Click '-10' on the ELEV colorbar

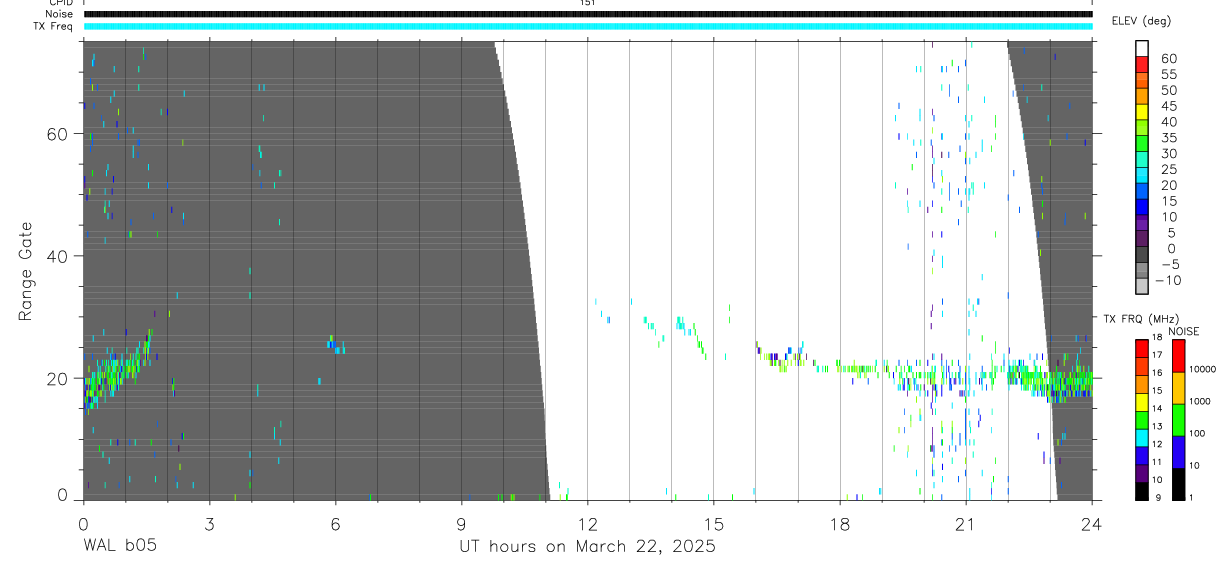point(1167,279)
